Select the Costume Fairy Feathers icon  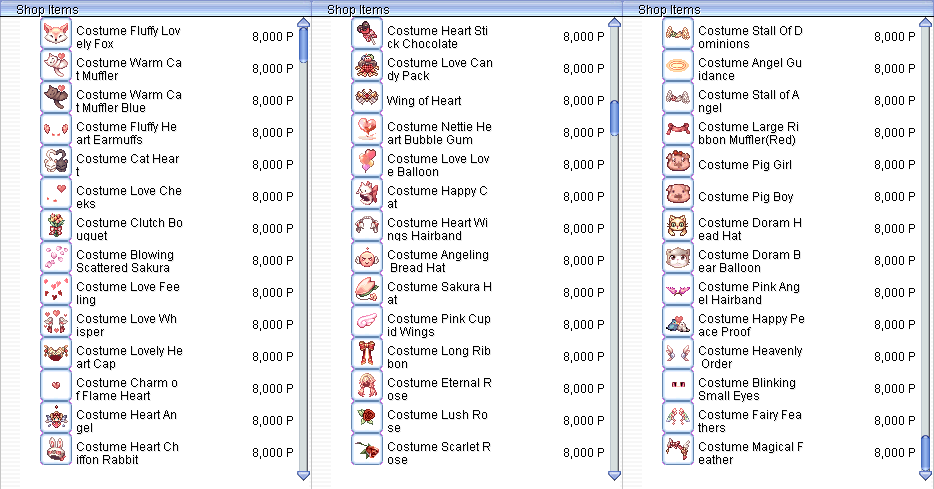[x=678, y=418]
